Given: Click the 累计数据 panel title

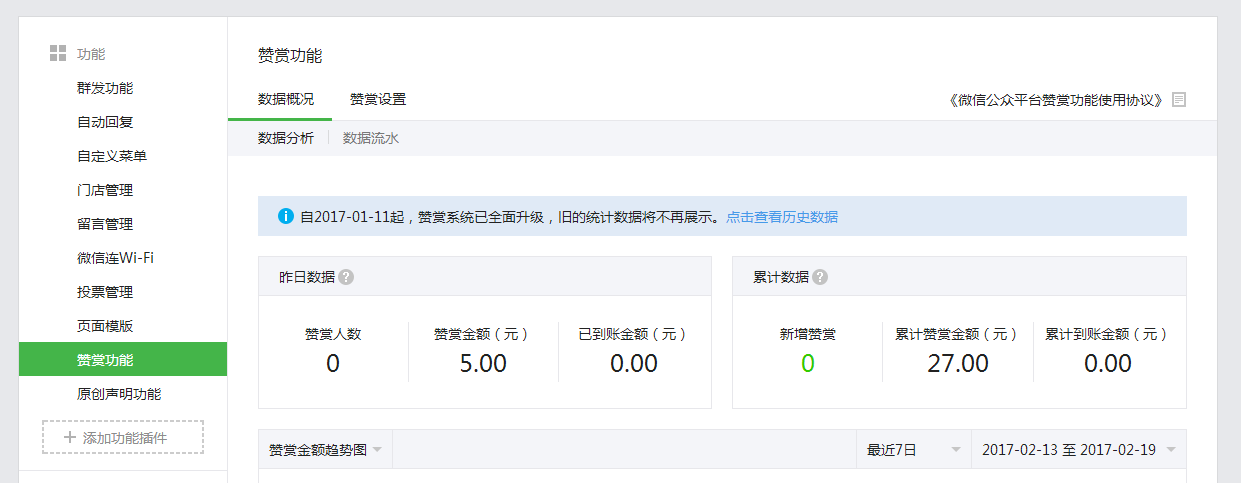Looking at the screenshot, I should (x=781, y=277).
